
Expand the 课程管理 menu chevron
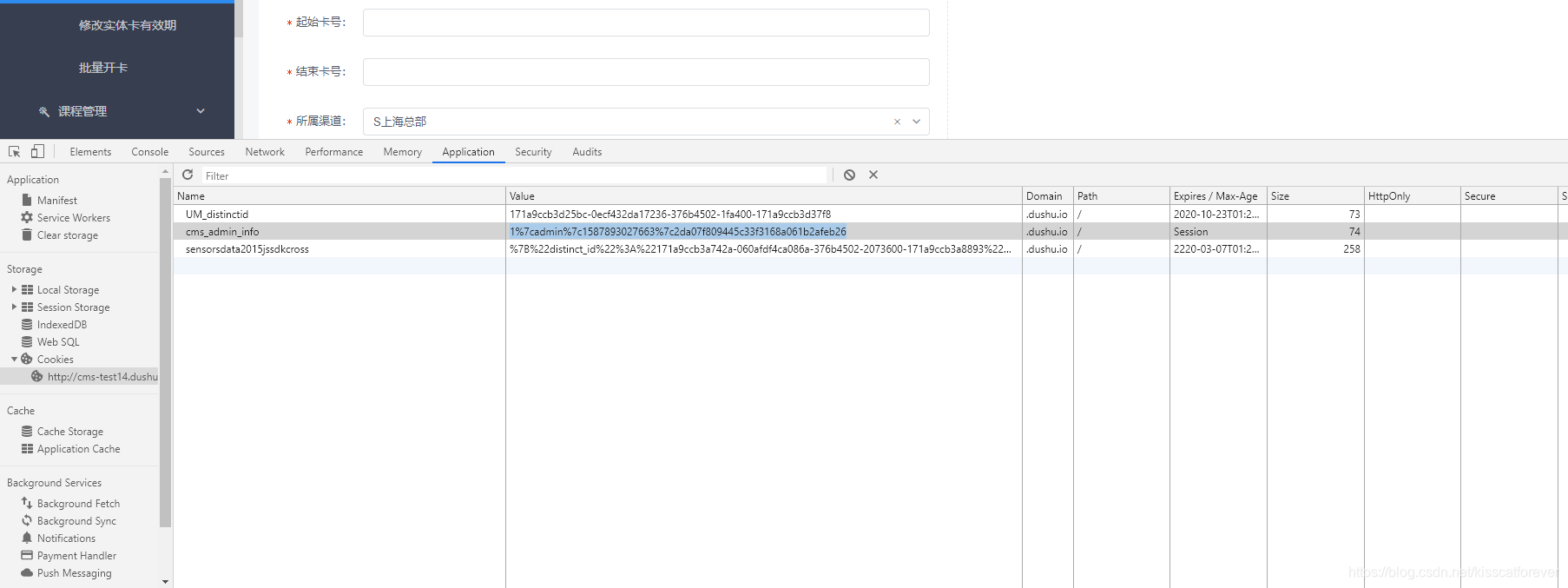(x=201, y=111)
